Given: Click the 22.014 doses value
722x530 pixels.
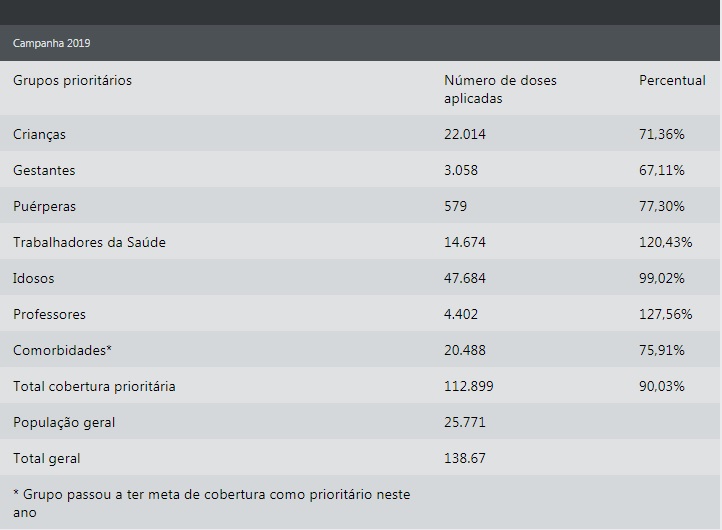Looking at the screenshot, I should [465, 134].
